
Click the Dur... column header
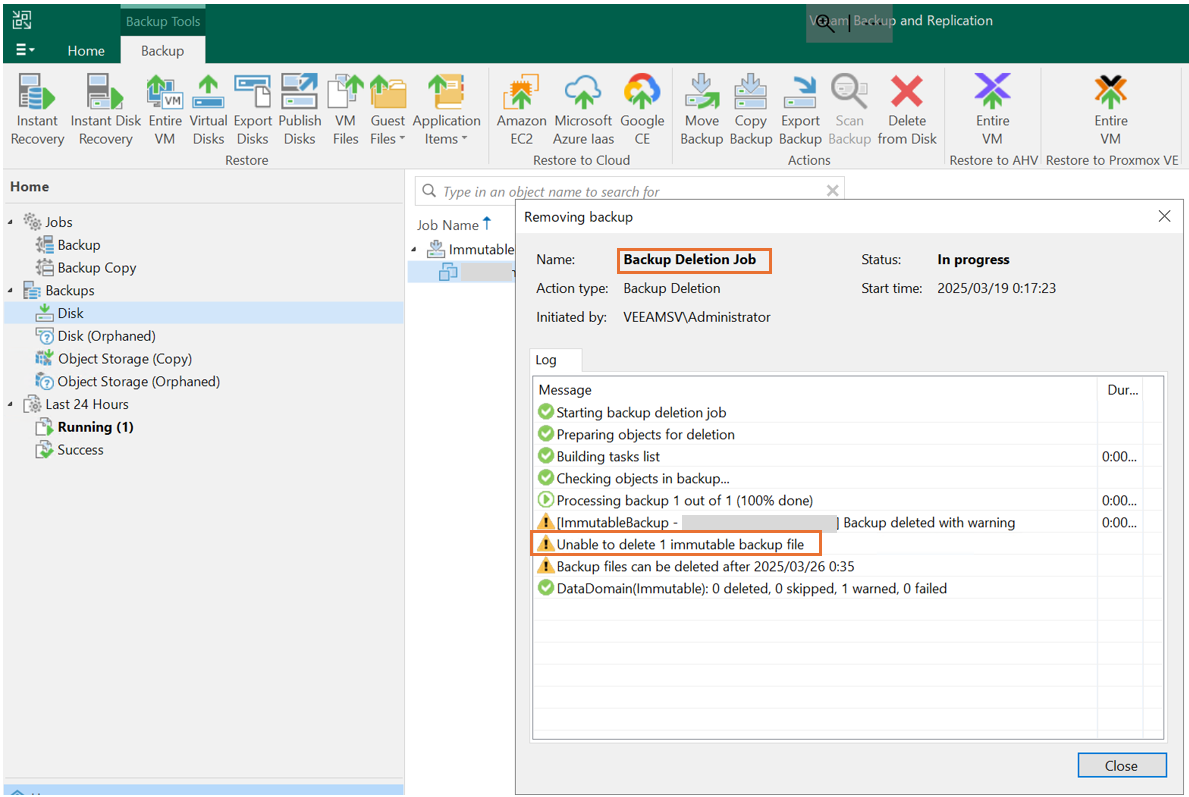1122,390
